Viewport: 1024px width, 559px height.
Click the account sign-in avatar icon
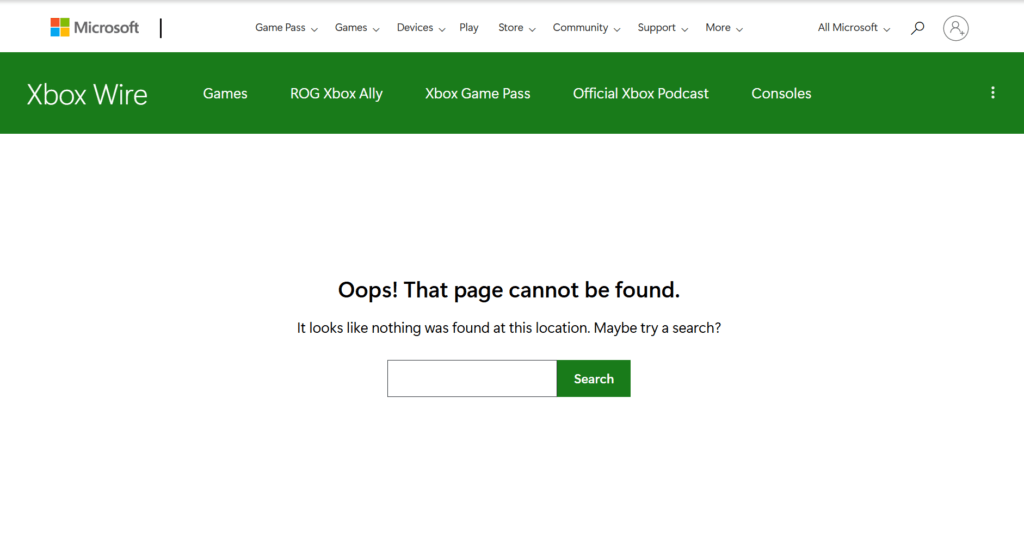(955, 28)
